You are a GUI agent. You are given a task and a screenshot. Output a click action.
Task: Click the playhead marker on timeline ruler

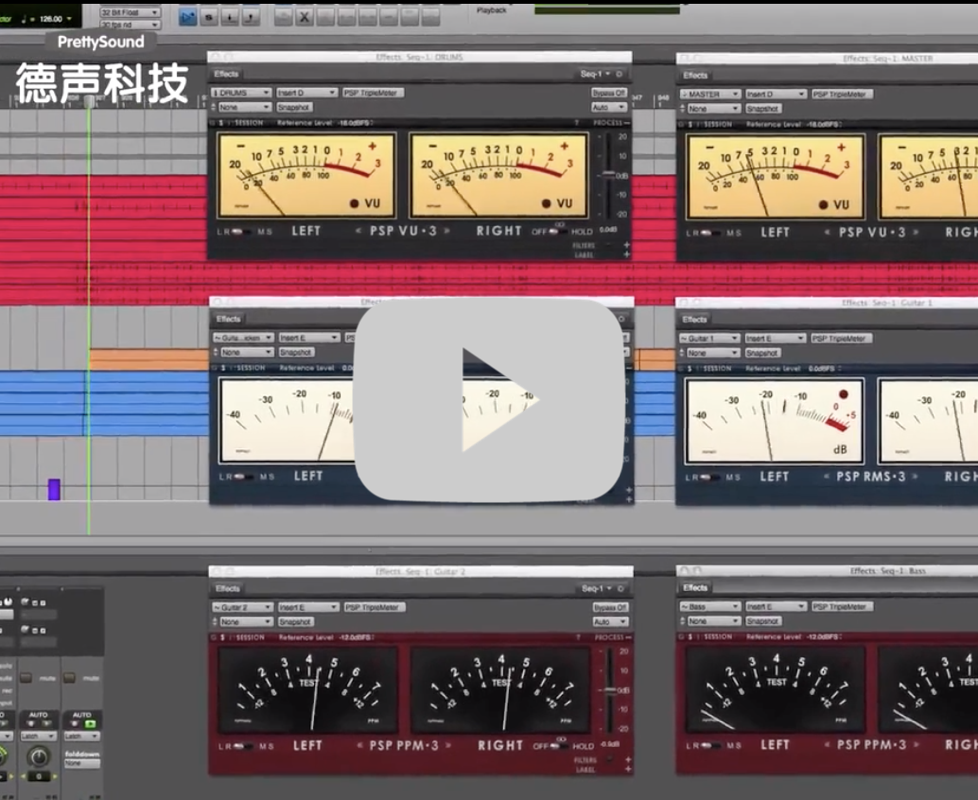point(89,100)
